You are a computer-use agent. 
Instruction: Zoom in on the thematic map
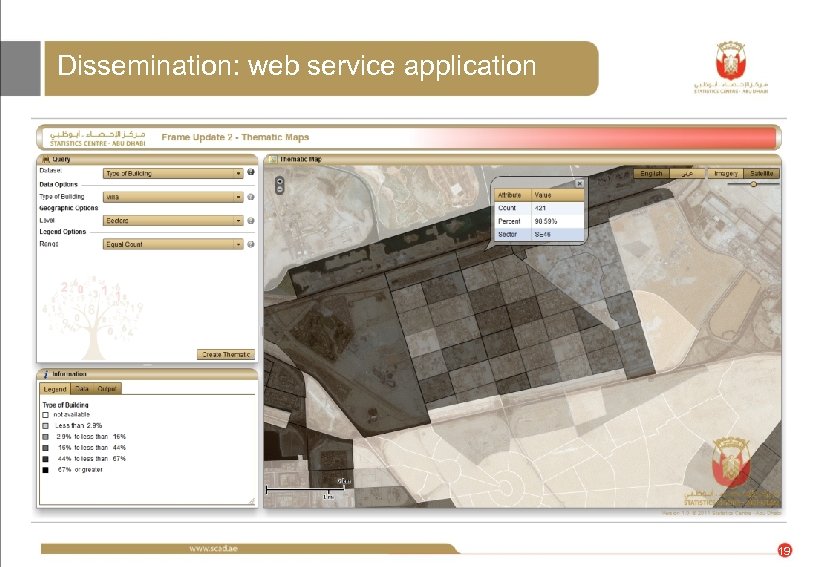tap(280, 181)
